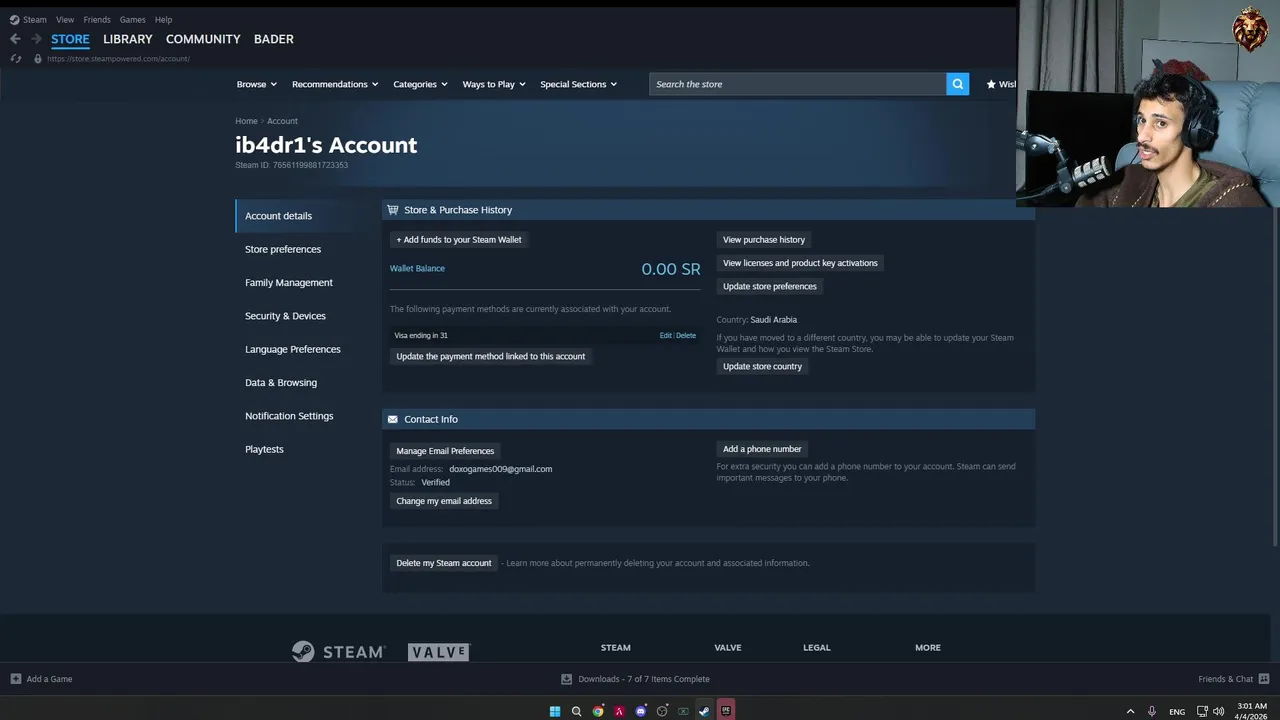Reload the page with the refresh icon
1280x720 pixels.
tap(15, 59)
